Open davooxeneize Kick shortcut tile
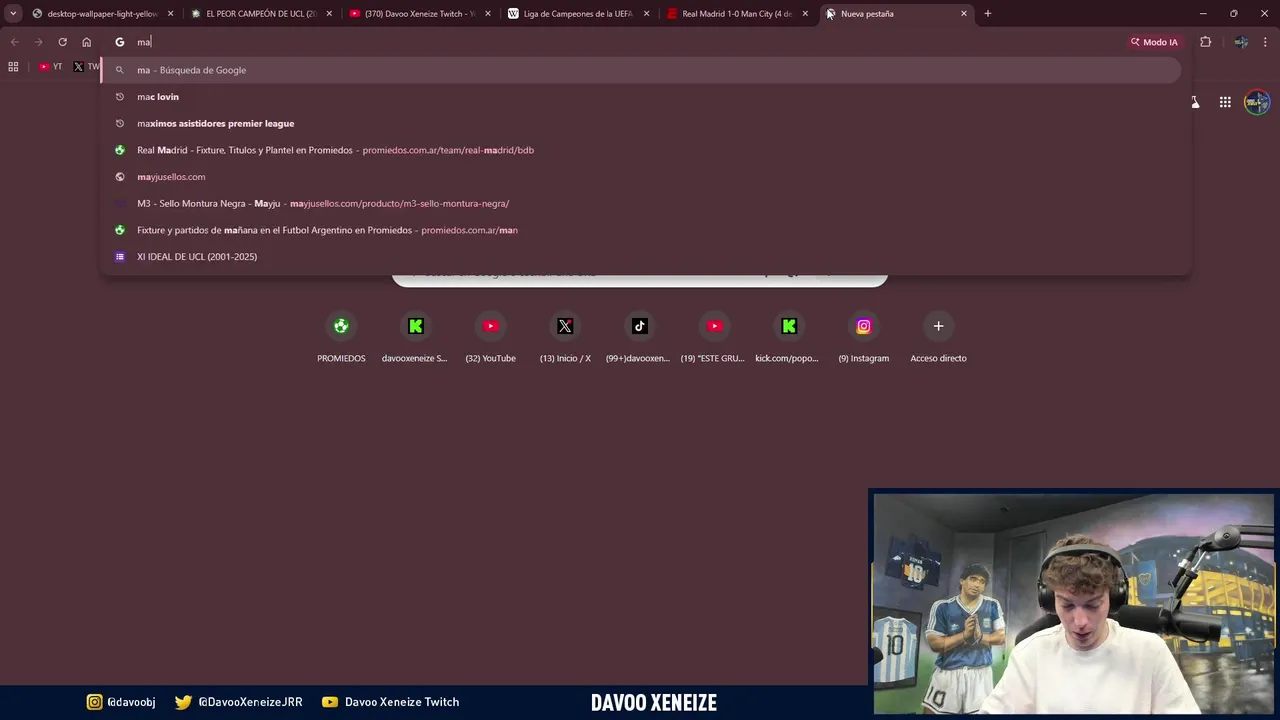Image resolution: width=1280 pixels, height=720 pixels. 415,337
